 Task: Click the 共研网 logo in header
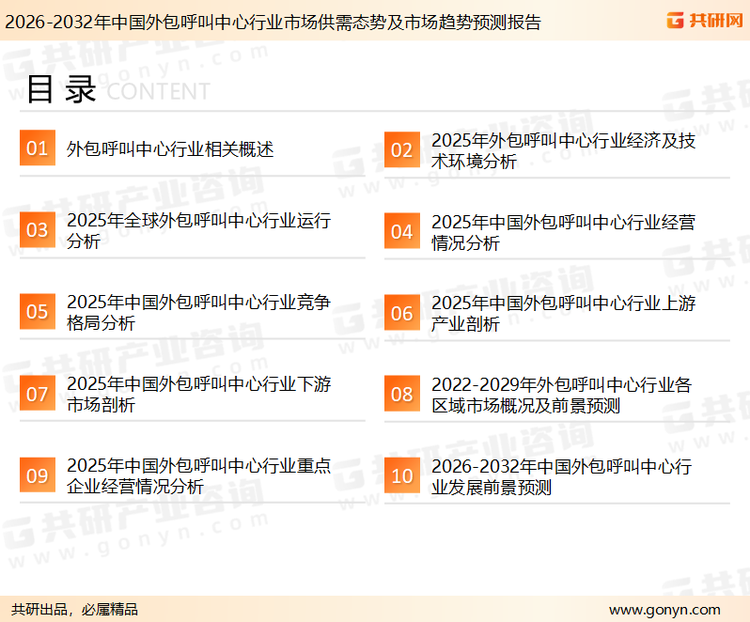click(x=705, y=20)
